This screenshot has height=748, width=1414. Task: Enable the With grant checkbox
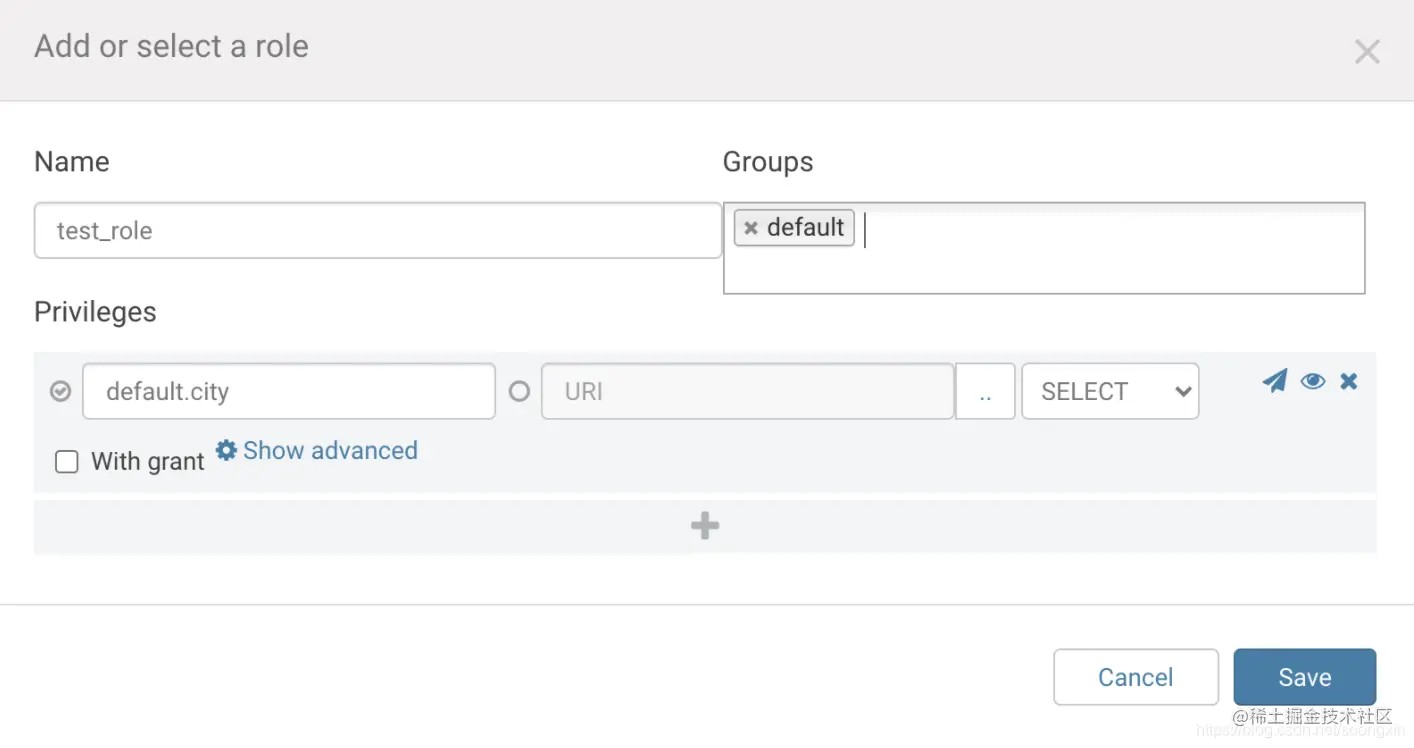click(x=67, y=461)
